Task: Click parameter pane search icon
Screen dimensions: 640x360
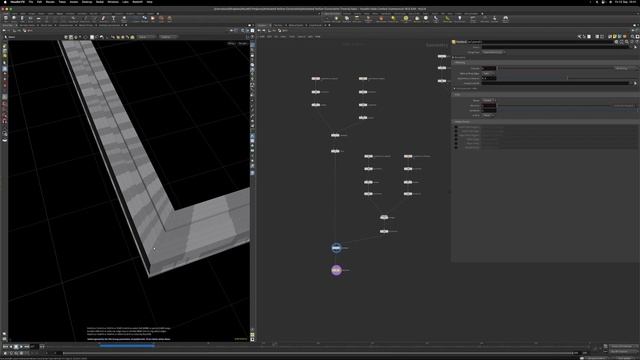Action: click(x=627, y=42)
